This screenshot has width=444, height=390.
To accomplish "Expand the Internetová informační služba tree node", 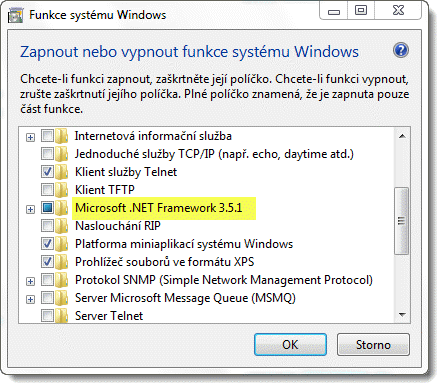I will pyautogui.click(x=30, y=137).
